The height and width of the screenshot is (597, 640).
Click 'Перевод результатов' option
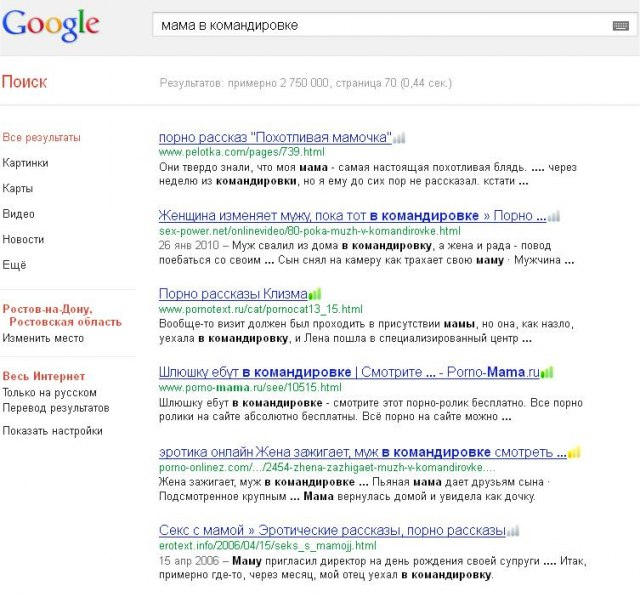click(x=56, y=408)
